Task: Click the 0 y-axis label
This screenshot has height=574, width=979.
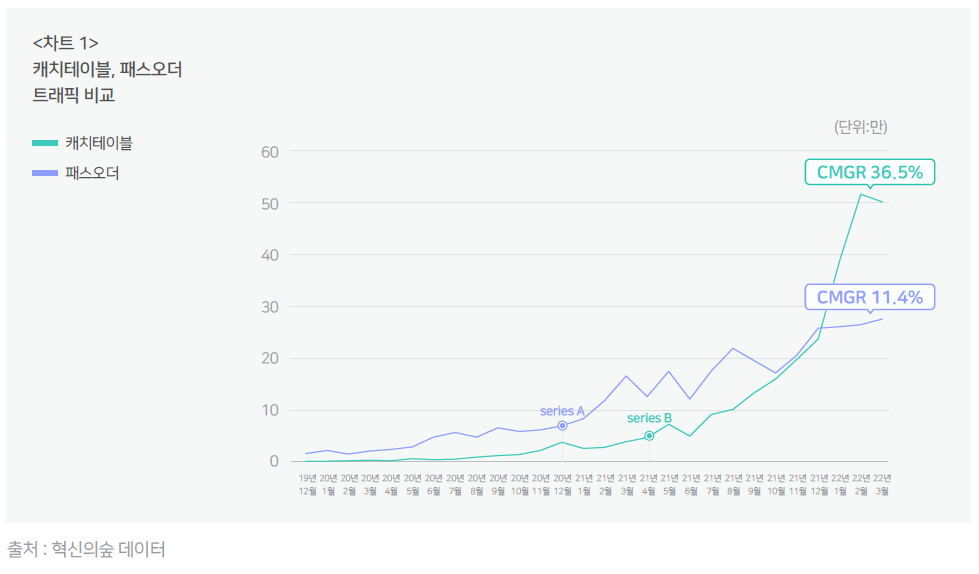Action: tap(274, 461)
